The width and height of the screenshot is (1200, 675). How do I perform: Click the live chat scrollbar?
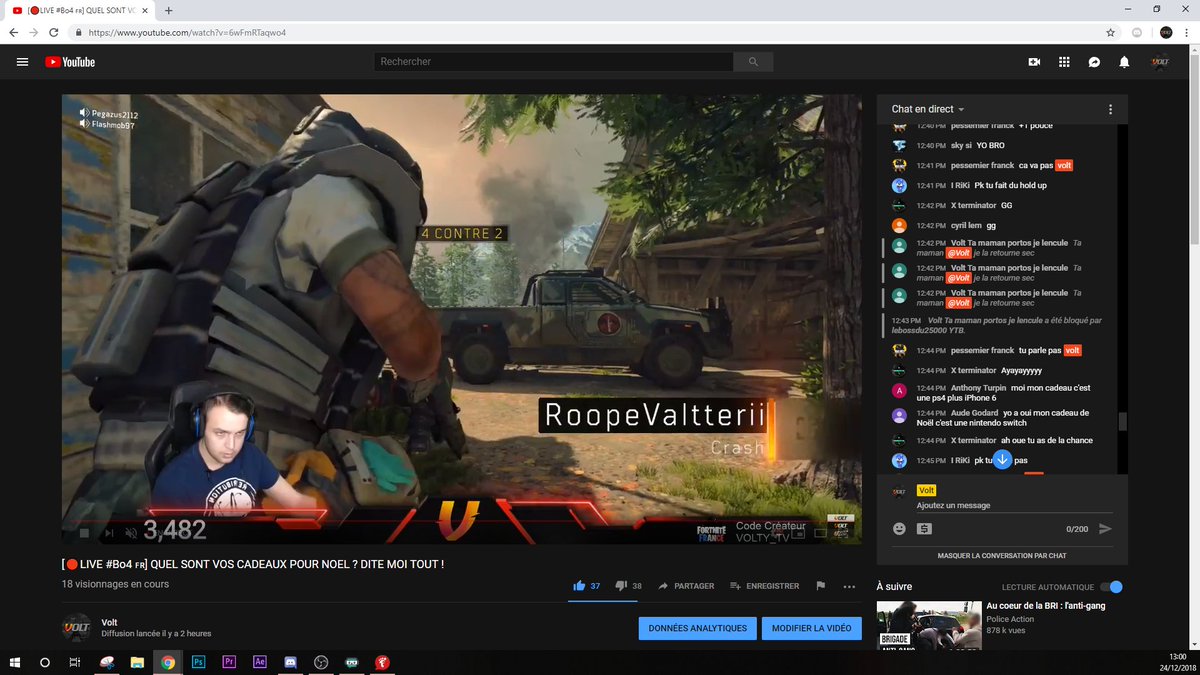[x=1122, y=422]
